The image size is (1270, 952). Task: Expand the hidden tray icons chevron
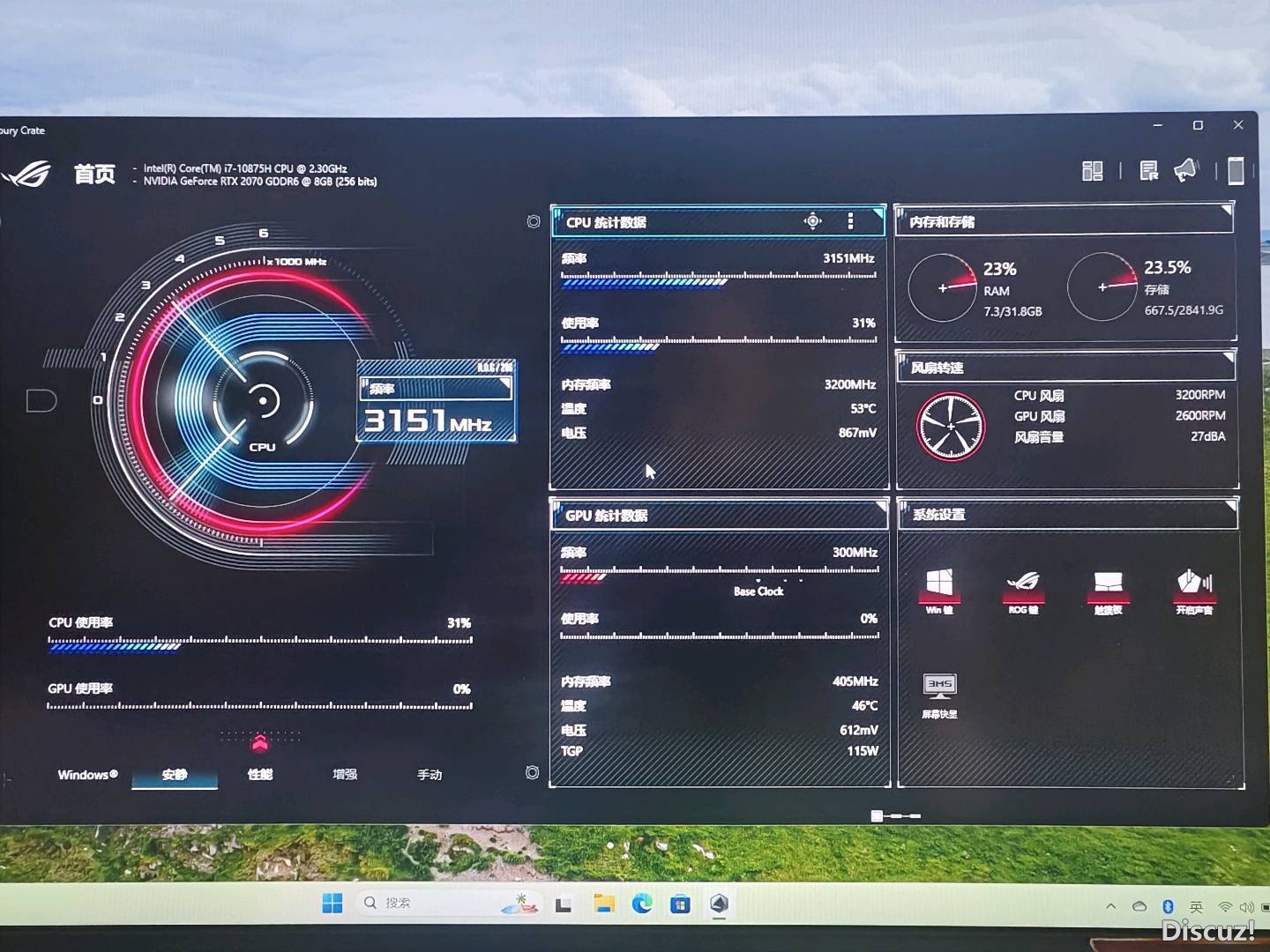click(1110, 906)
